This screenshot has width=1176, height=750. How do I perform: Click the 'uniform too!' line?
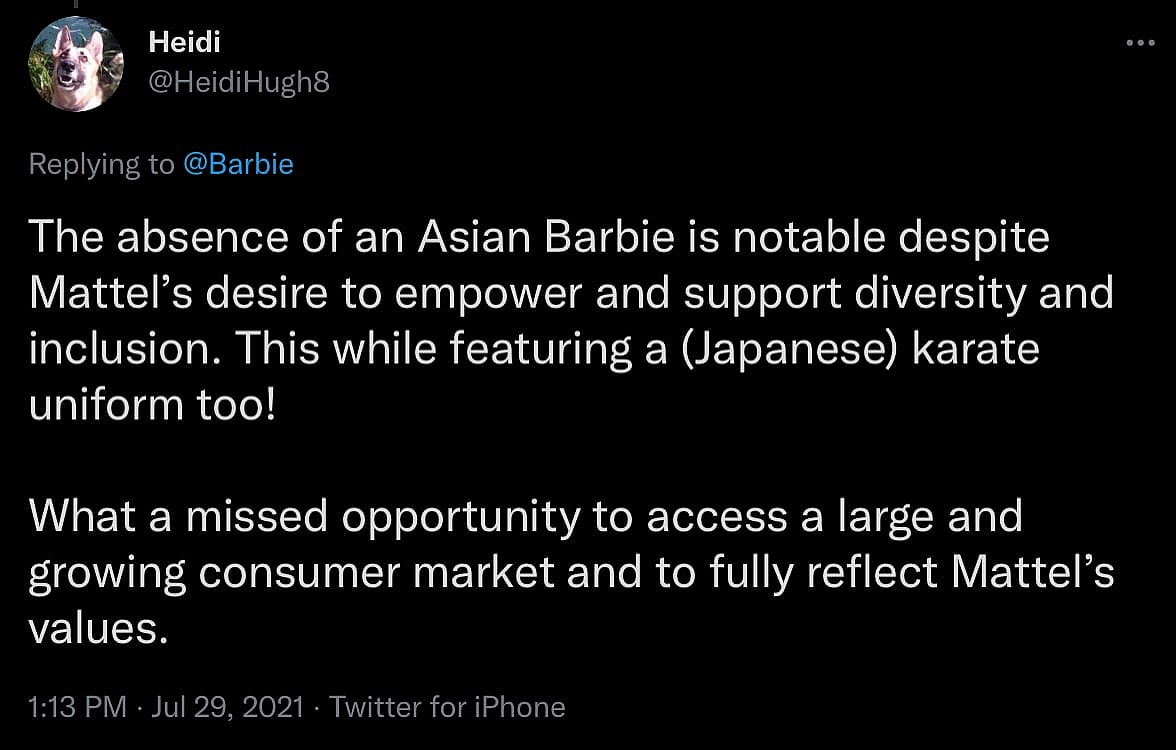tap(152, 405)
